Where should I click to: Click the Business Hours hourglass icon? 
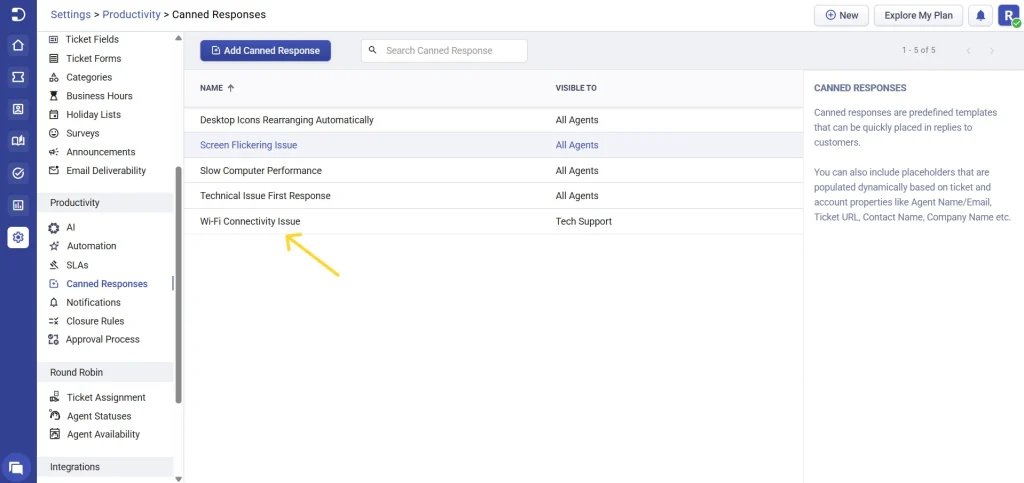click(54, 96)
